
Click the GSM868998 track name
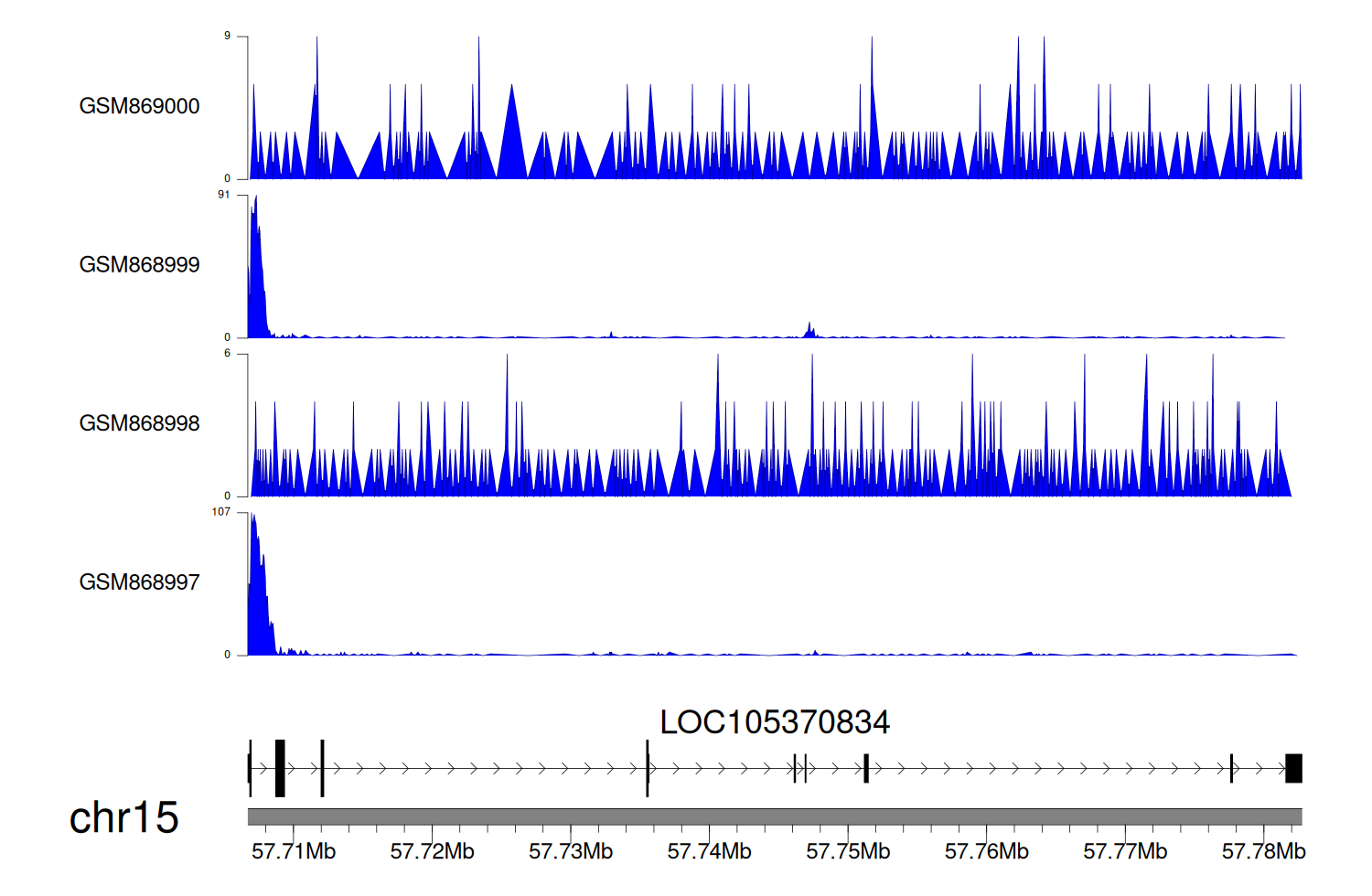point(139,423)
